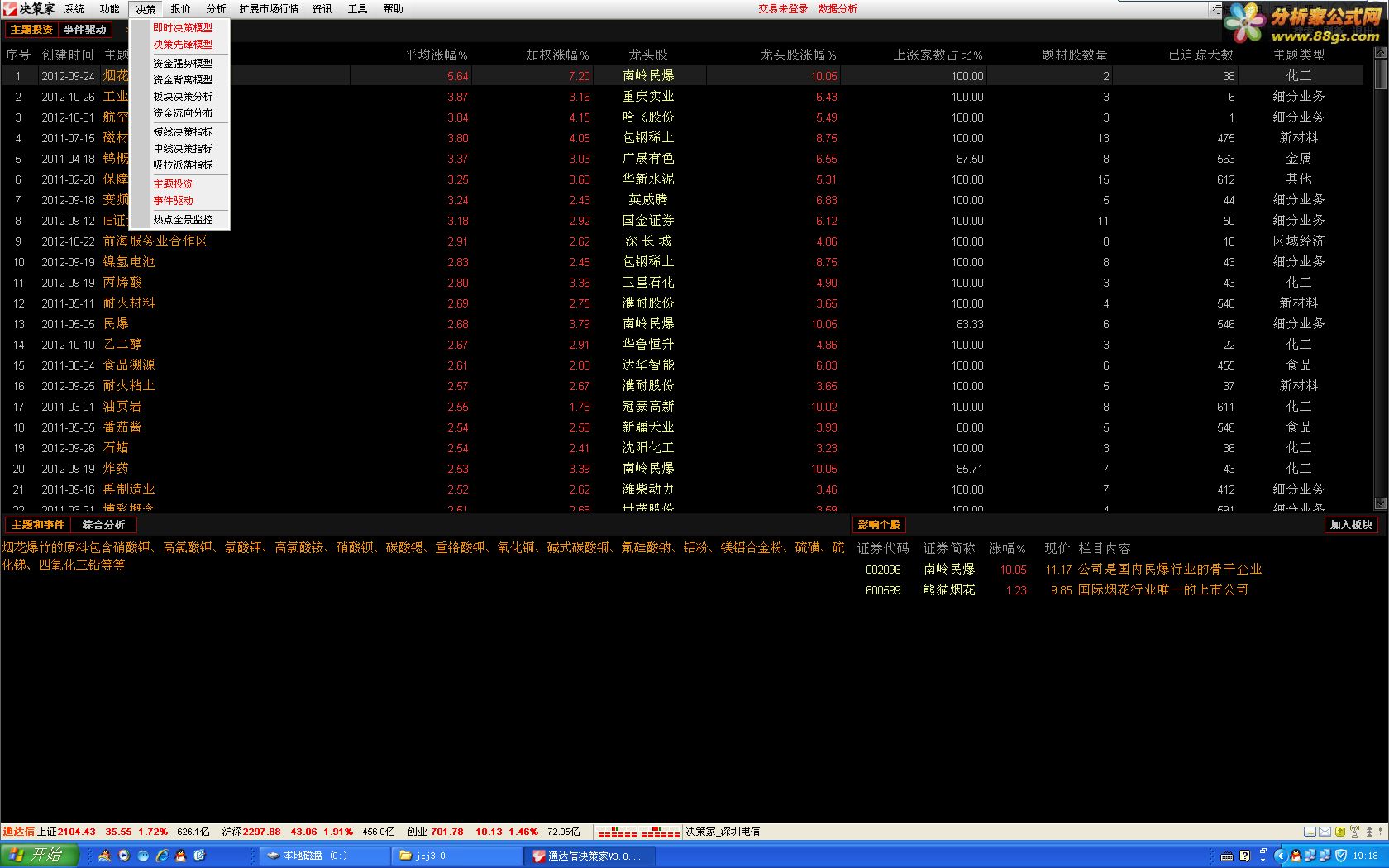Open the last quick launch icon

click(x=199, y=856)
